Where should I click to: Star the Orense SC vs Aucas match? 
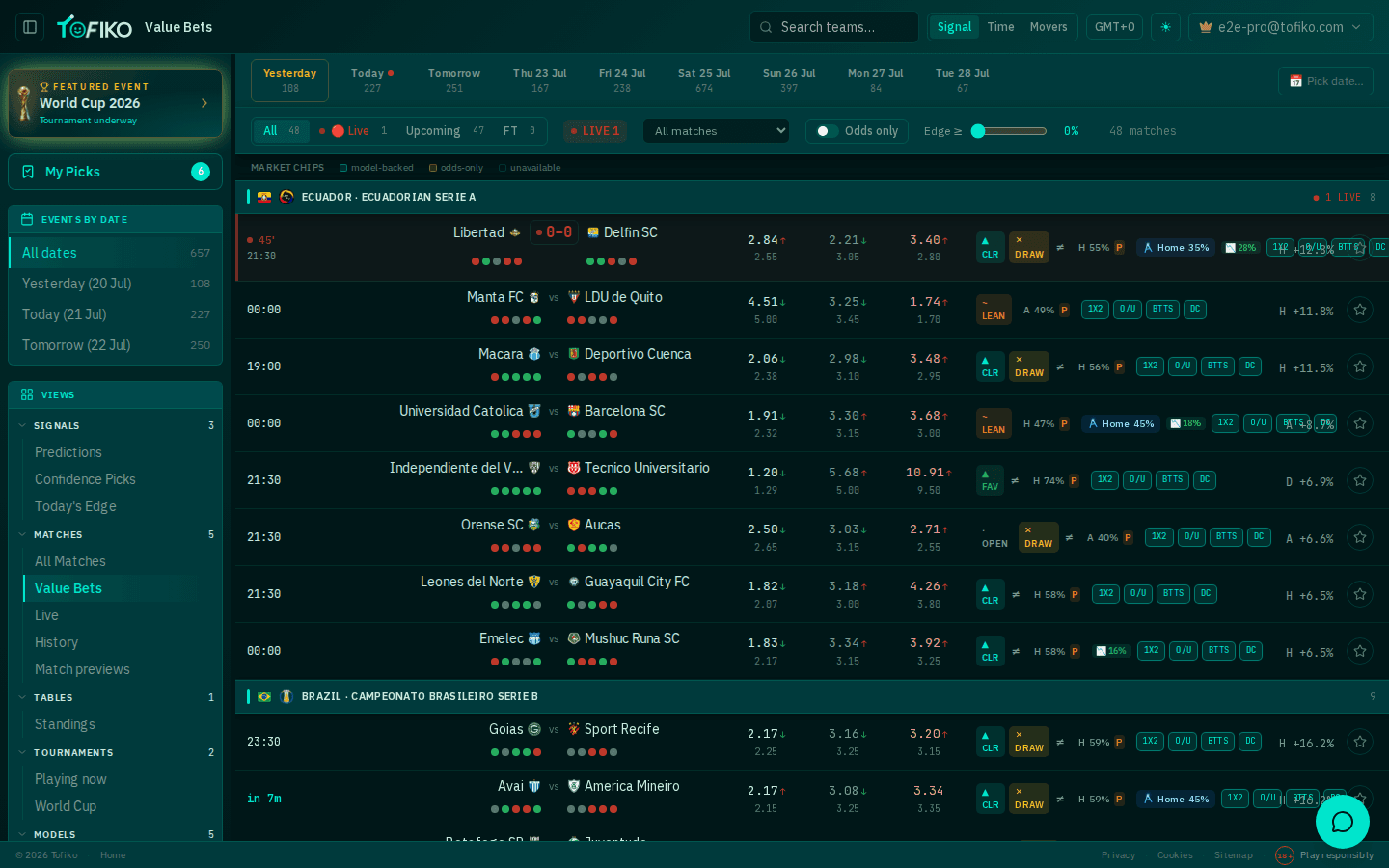(1360, 537)
